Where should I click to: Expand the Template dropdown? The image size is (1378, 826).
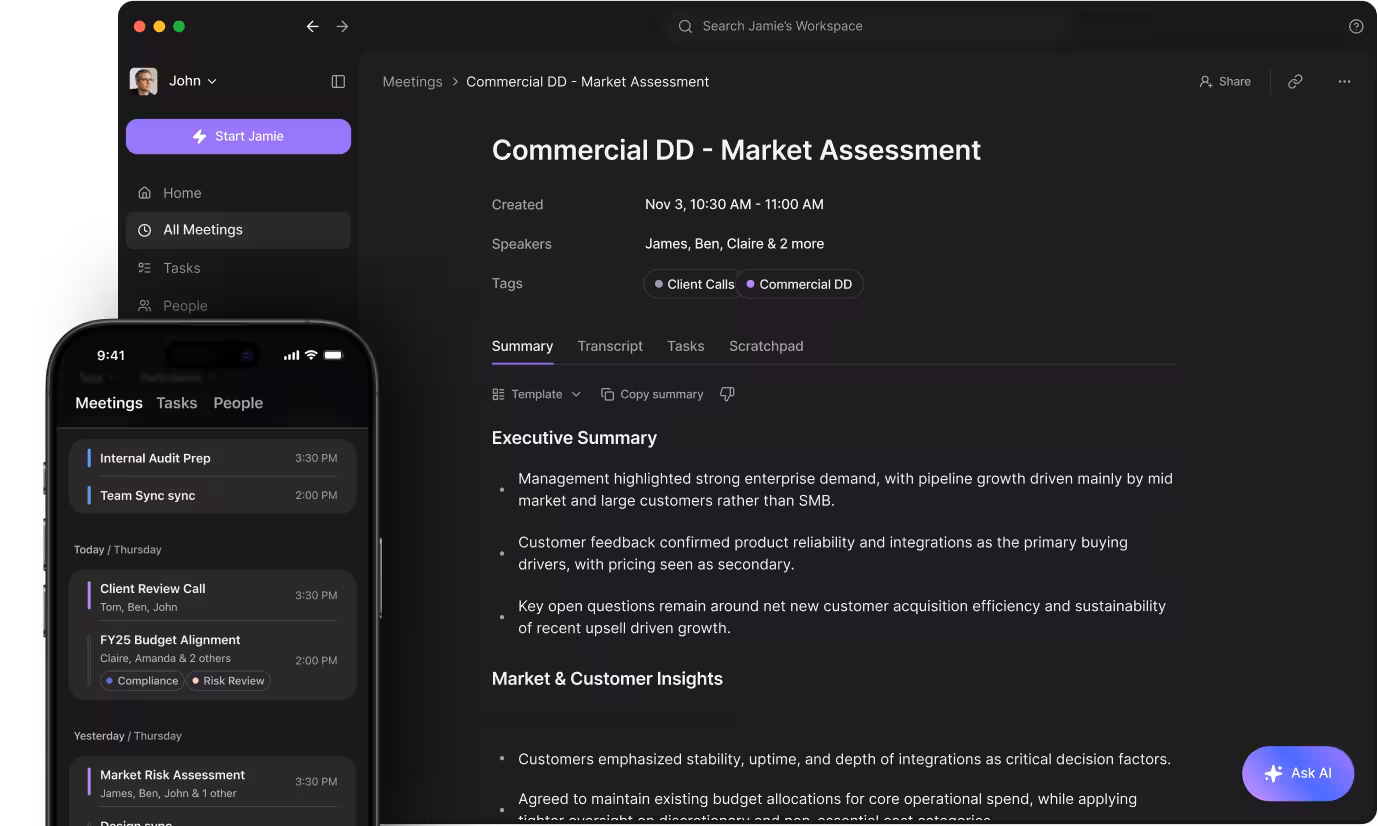(537, 394)
